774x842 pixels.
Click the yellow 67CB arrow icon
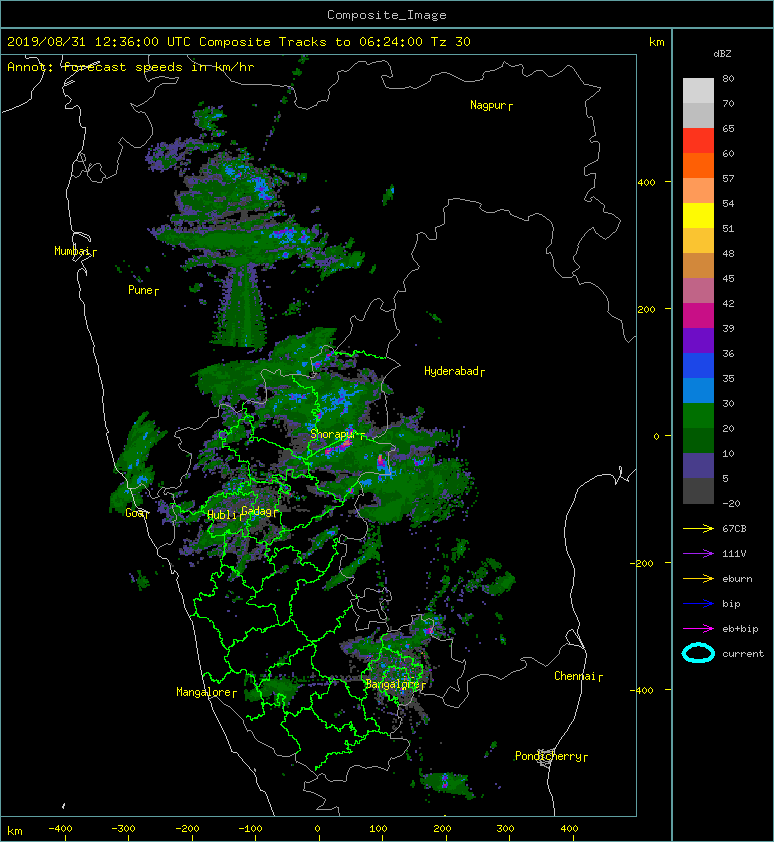point(698,528)
